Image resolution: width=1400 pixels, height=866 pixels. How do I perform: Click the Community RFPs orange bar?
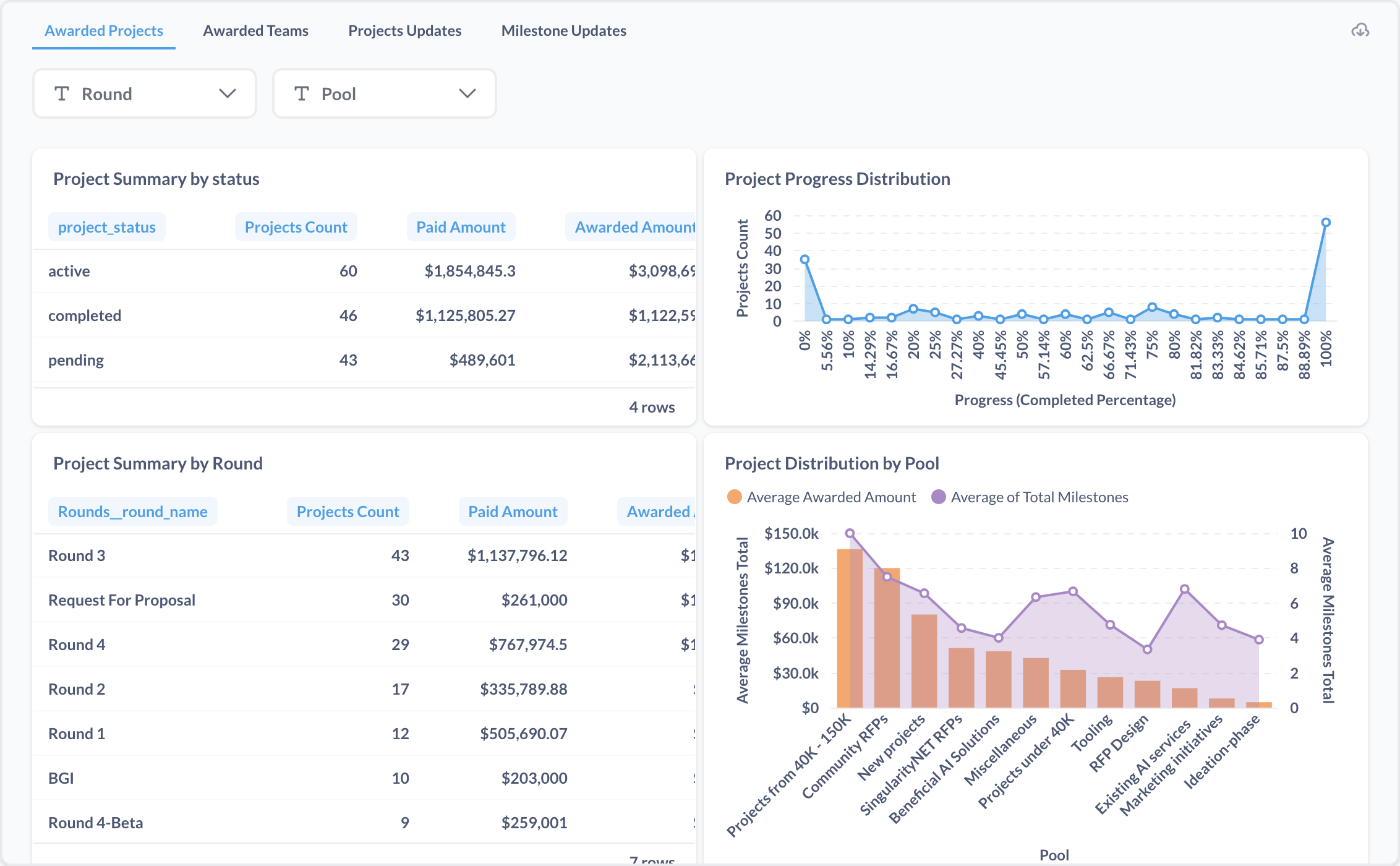point(887,638)
